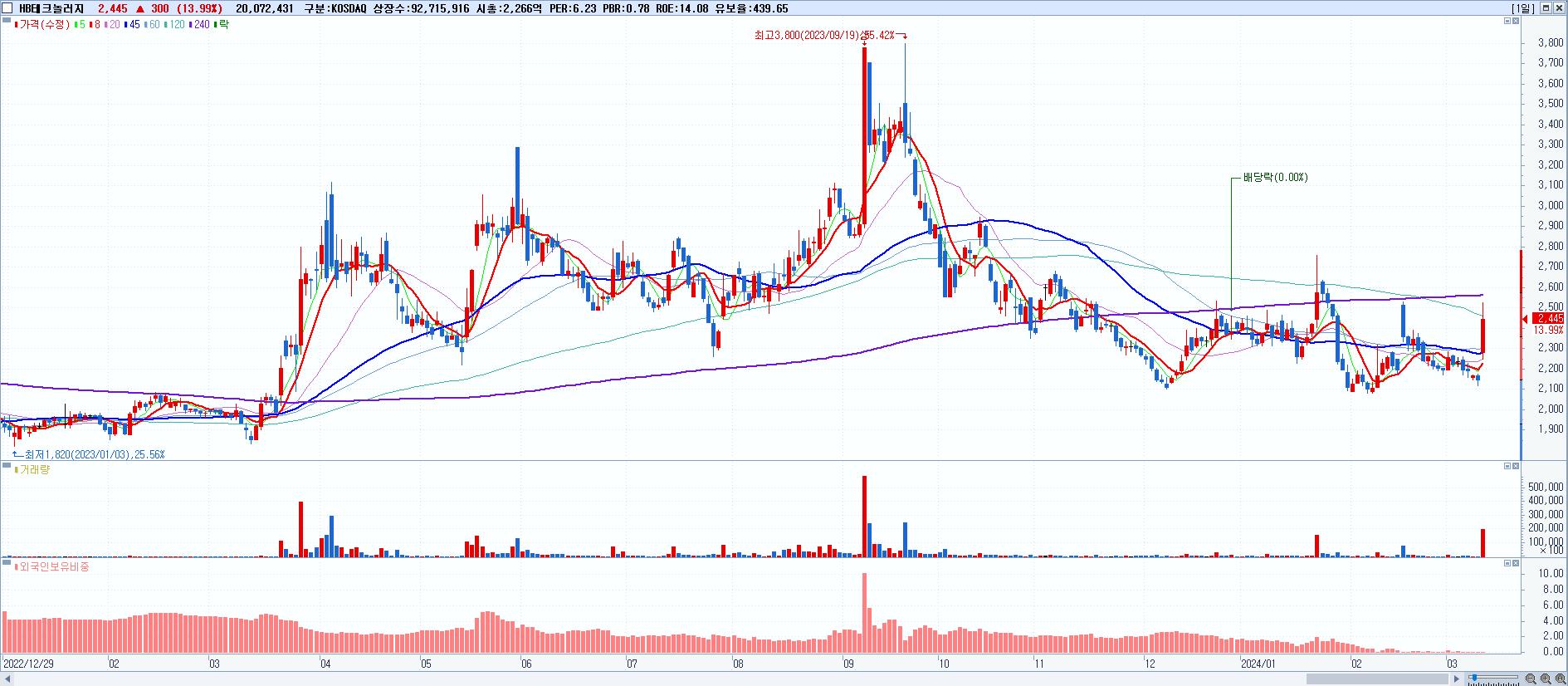Click the horizontal scrollbar right arrow
Screen dimensions: 1568x686
(1457, 679)
